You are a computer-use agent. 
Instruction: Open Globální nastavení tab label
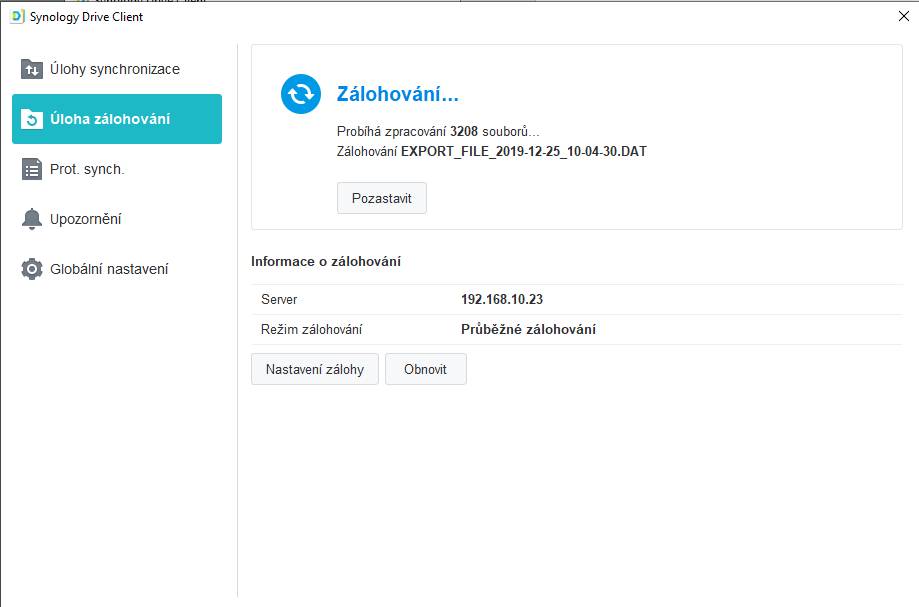tap(109, 269)
